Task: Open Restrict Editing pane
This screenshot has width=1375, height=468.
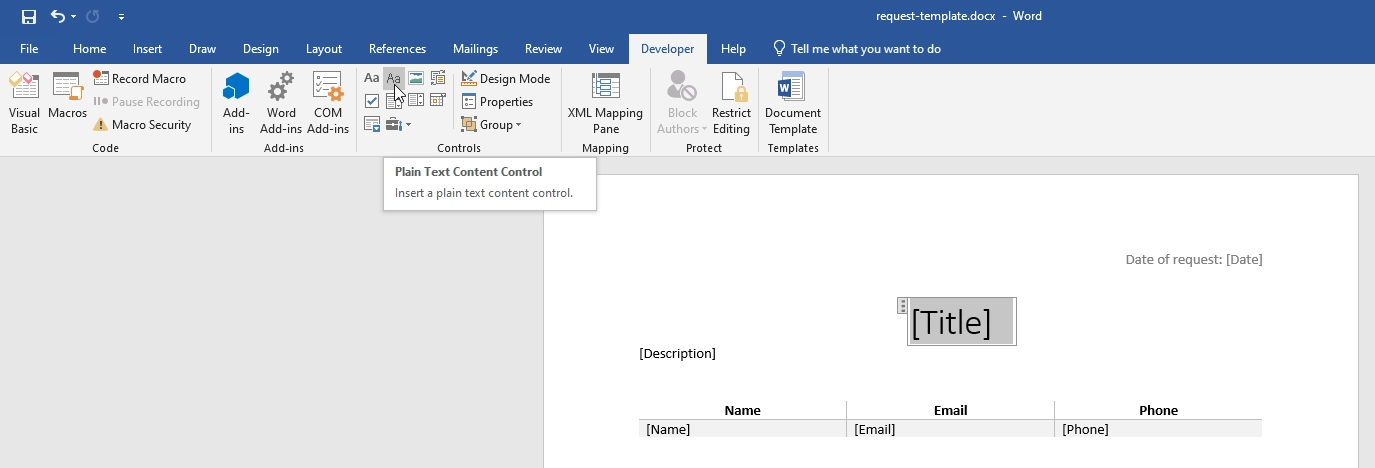Action: [x=731, y=104]
